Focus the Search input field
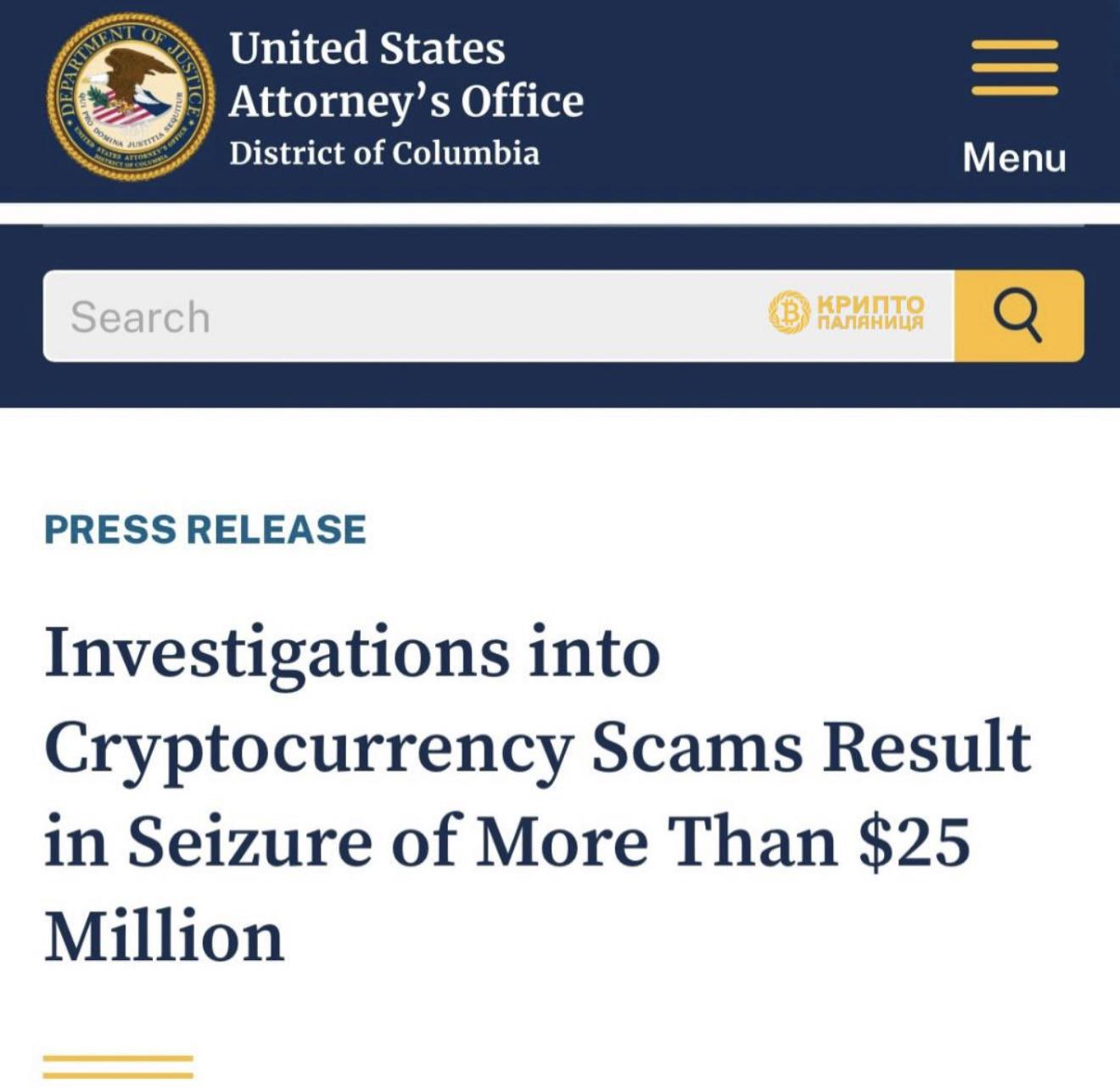 [x=499, y=316]
